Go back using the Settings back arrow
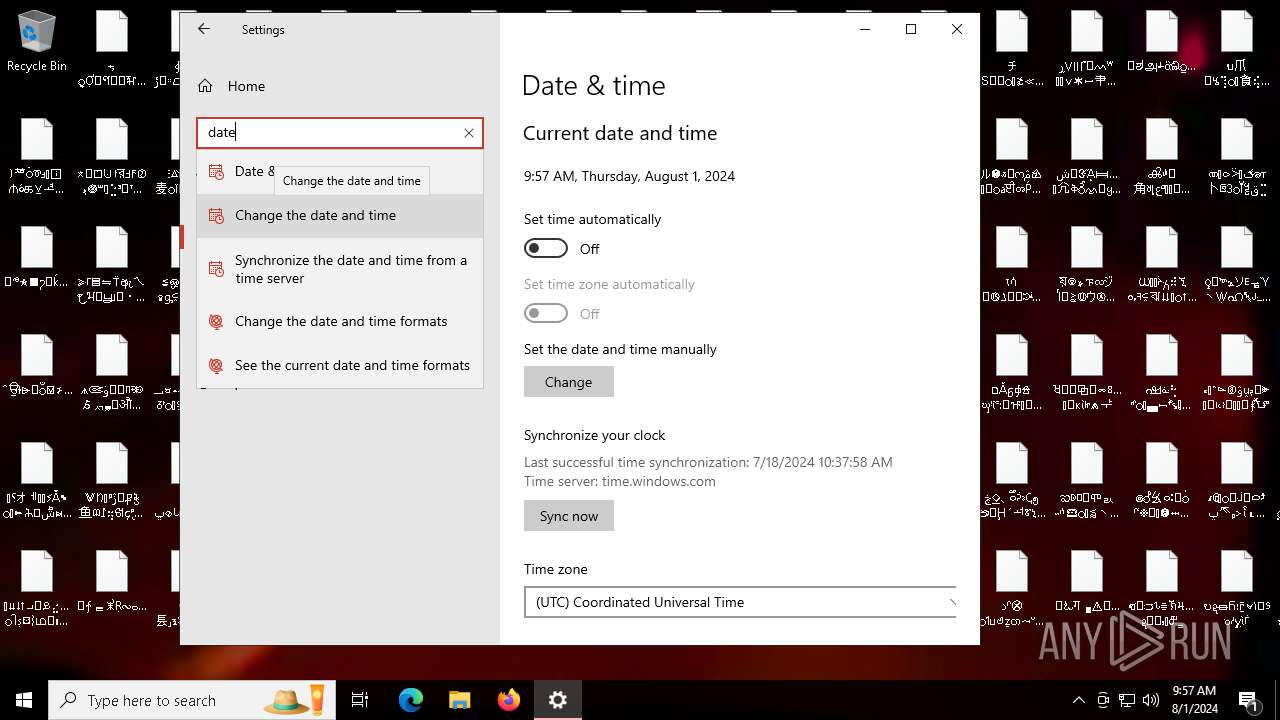This screenshot has width=1280, height=720. coord(204,29)
